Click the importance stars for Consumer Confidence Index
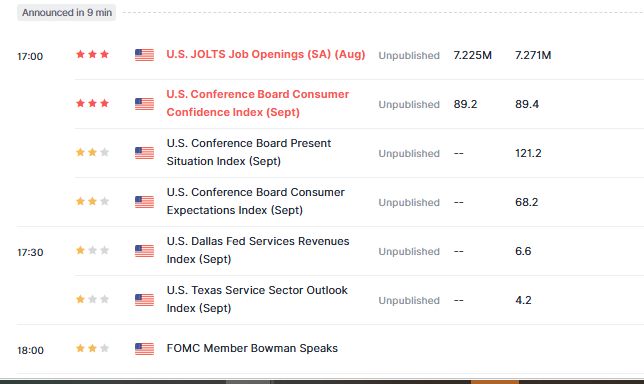The height and width of the screenshot is (384, 644). (92, 103)
